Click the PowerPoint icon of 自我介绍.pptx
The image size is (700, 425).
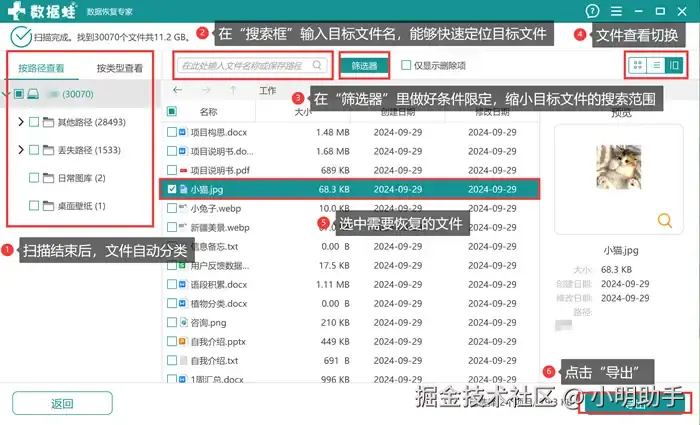coord(183,342)
